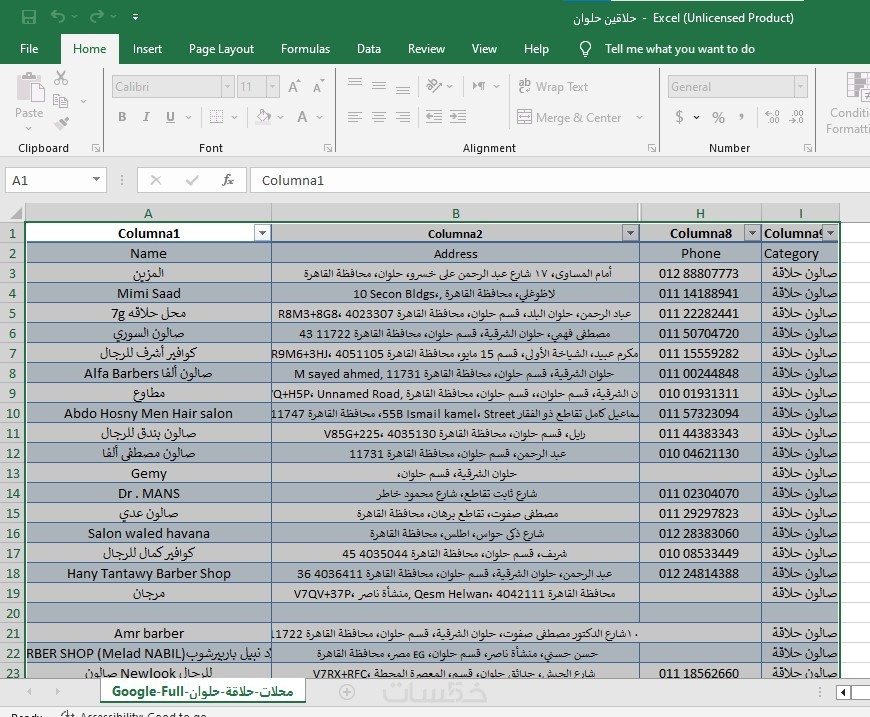Open the Columna1 filter dropdown
The height and width of the screenshot is (717, 870).
pos(262,233)
